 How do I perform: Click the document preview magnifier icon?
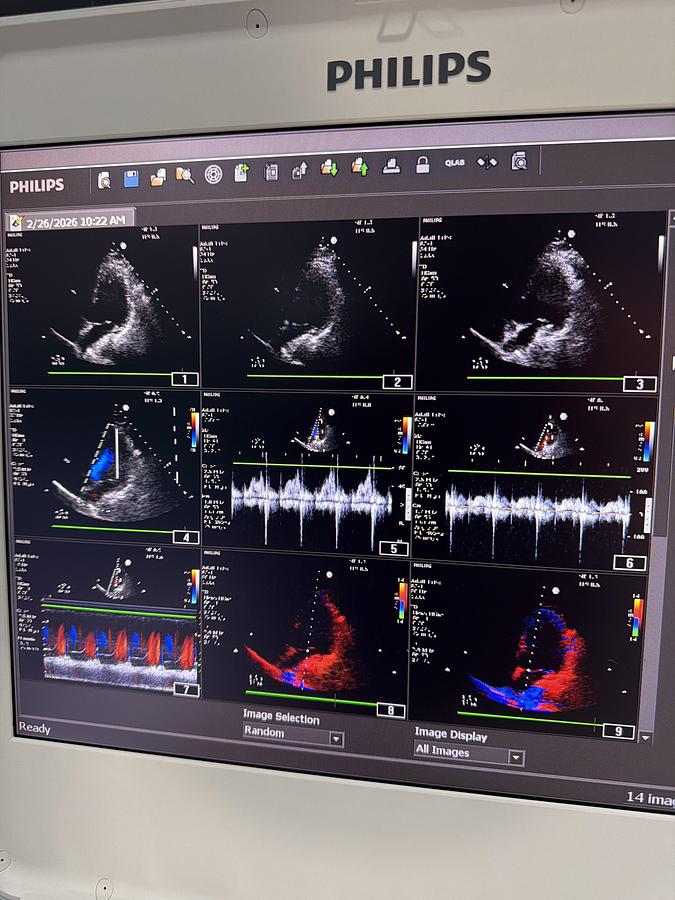click(519, 161)
